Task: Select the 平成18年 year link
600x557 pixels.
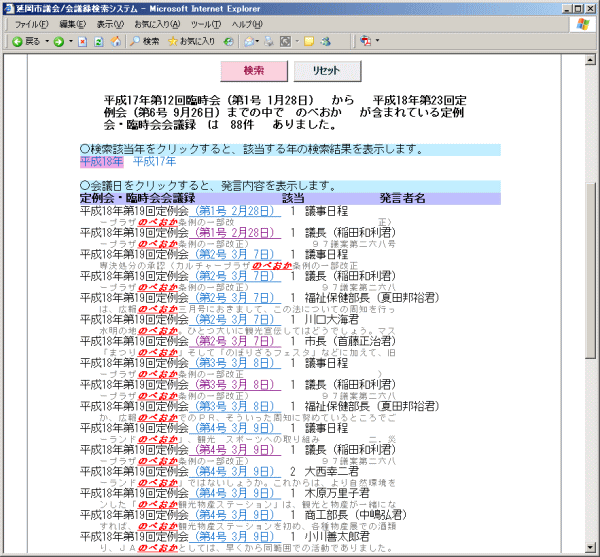Action: tap(102, 162)
